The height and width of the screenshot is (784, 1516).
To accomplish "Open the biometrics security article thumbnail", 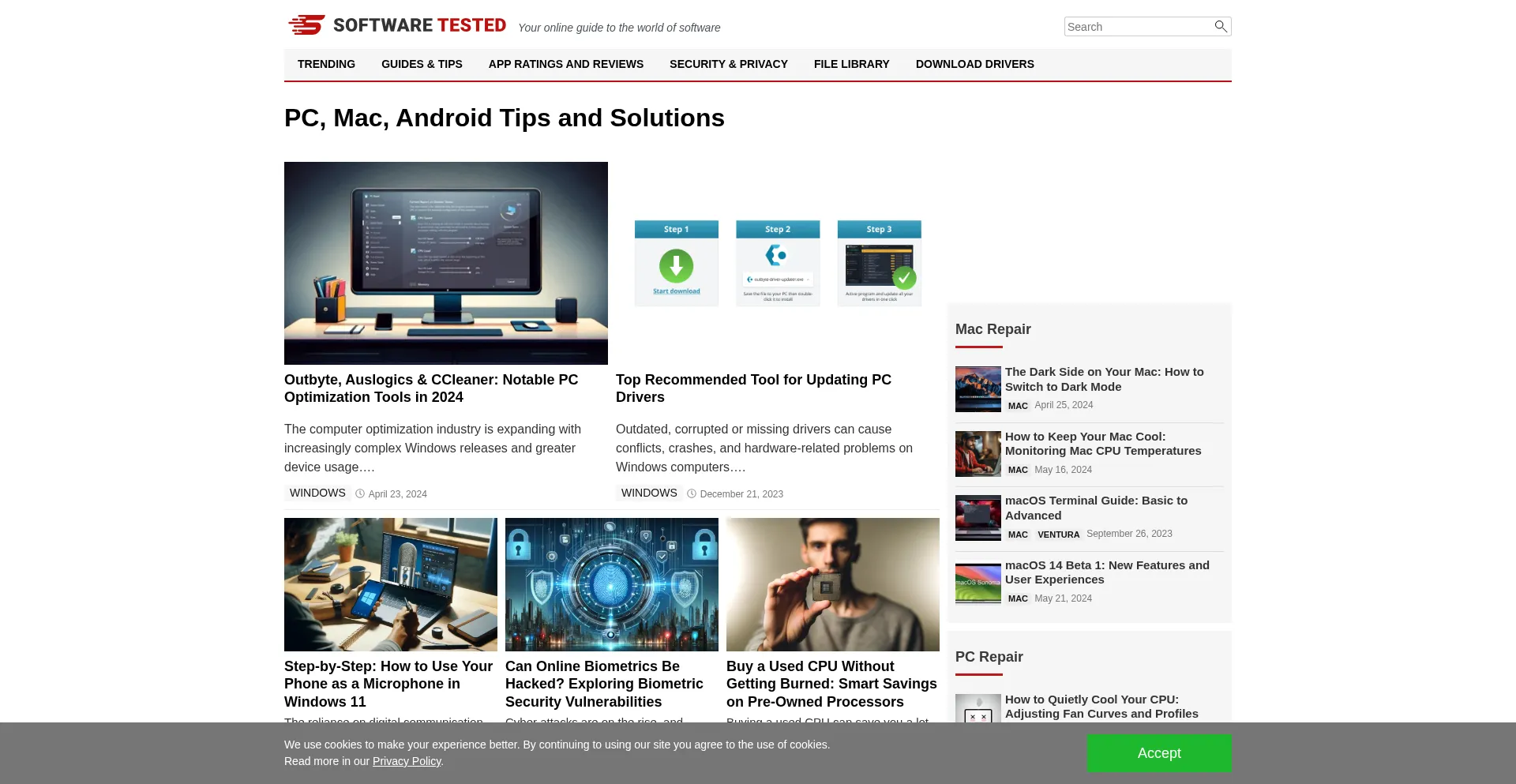I will click(612, 584).
